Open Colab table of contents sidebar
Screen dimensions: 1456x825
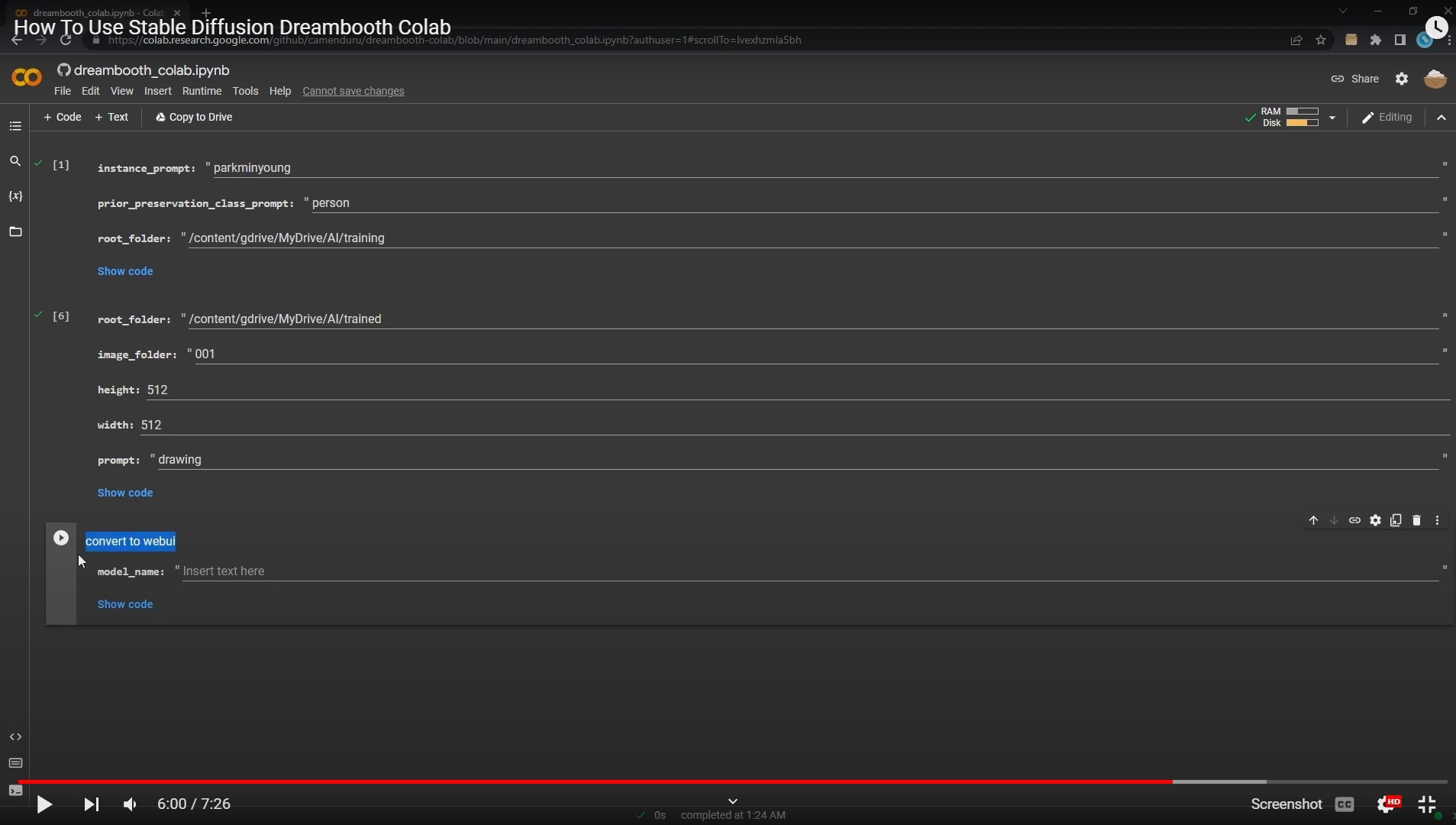point(15,126)
